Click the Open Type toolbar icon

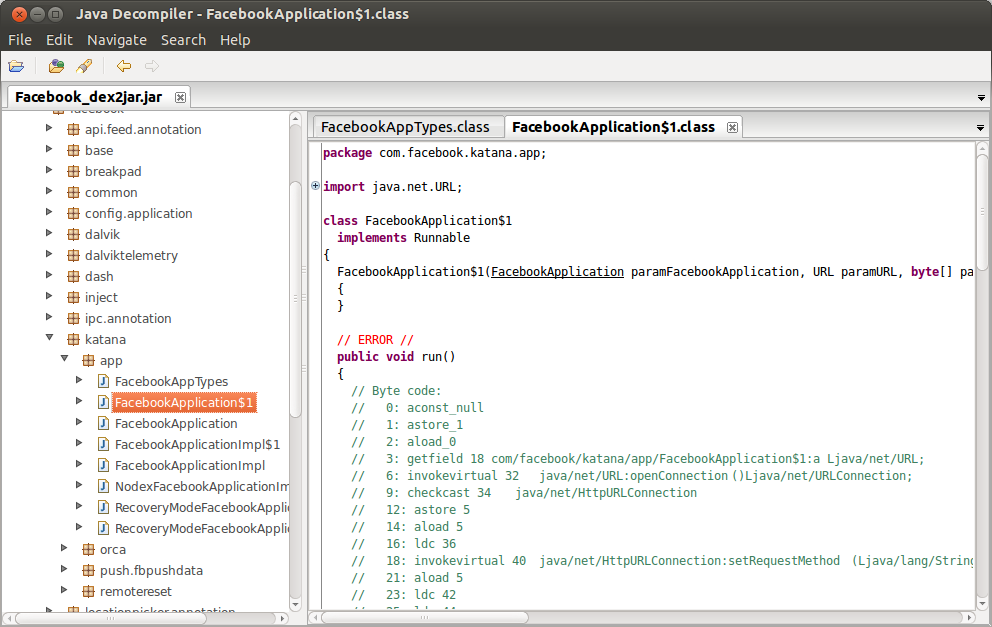56,65
